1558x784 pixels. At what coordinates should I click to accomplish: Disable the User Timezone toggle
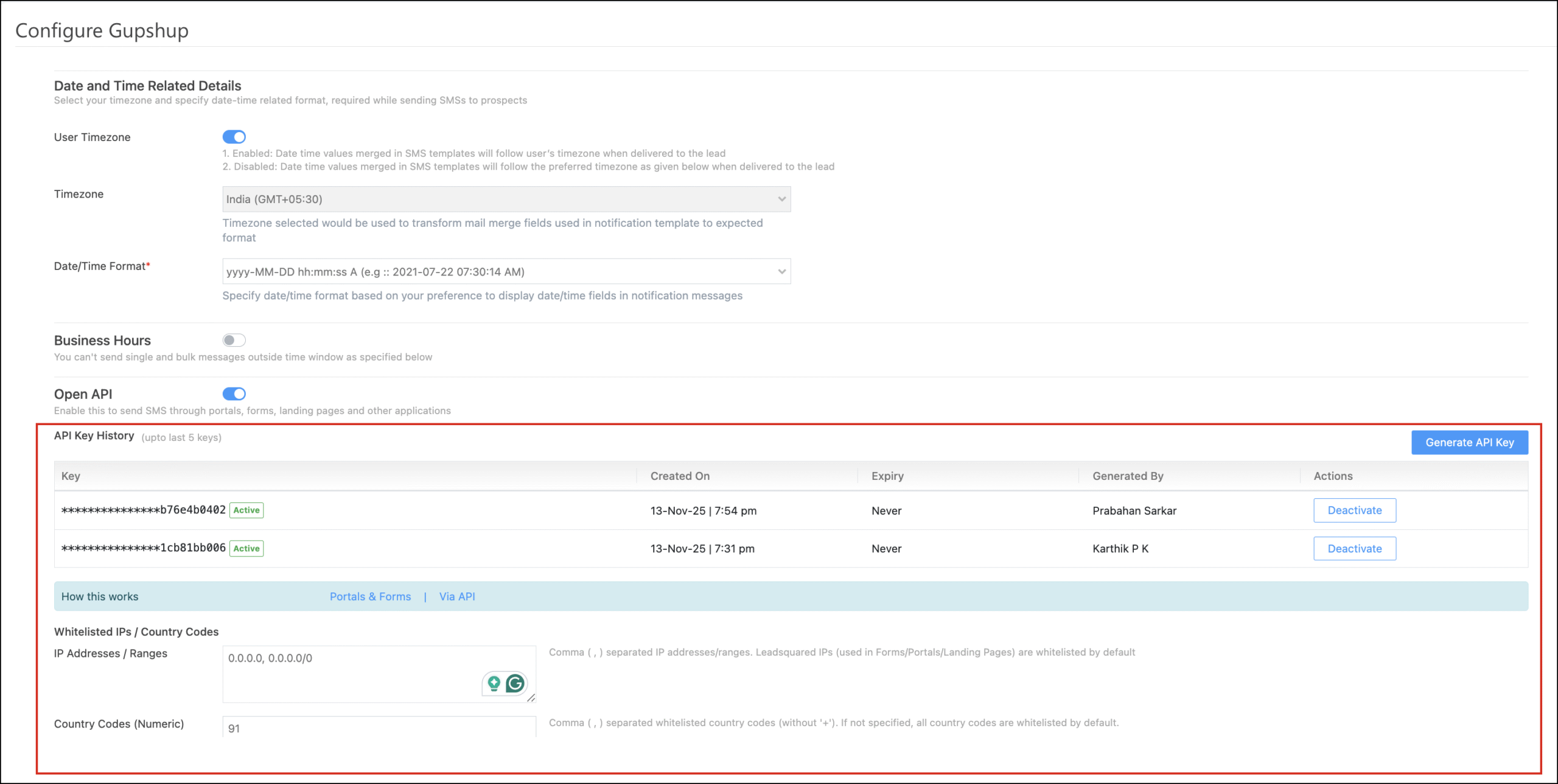click(234, 137)
